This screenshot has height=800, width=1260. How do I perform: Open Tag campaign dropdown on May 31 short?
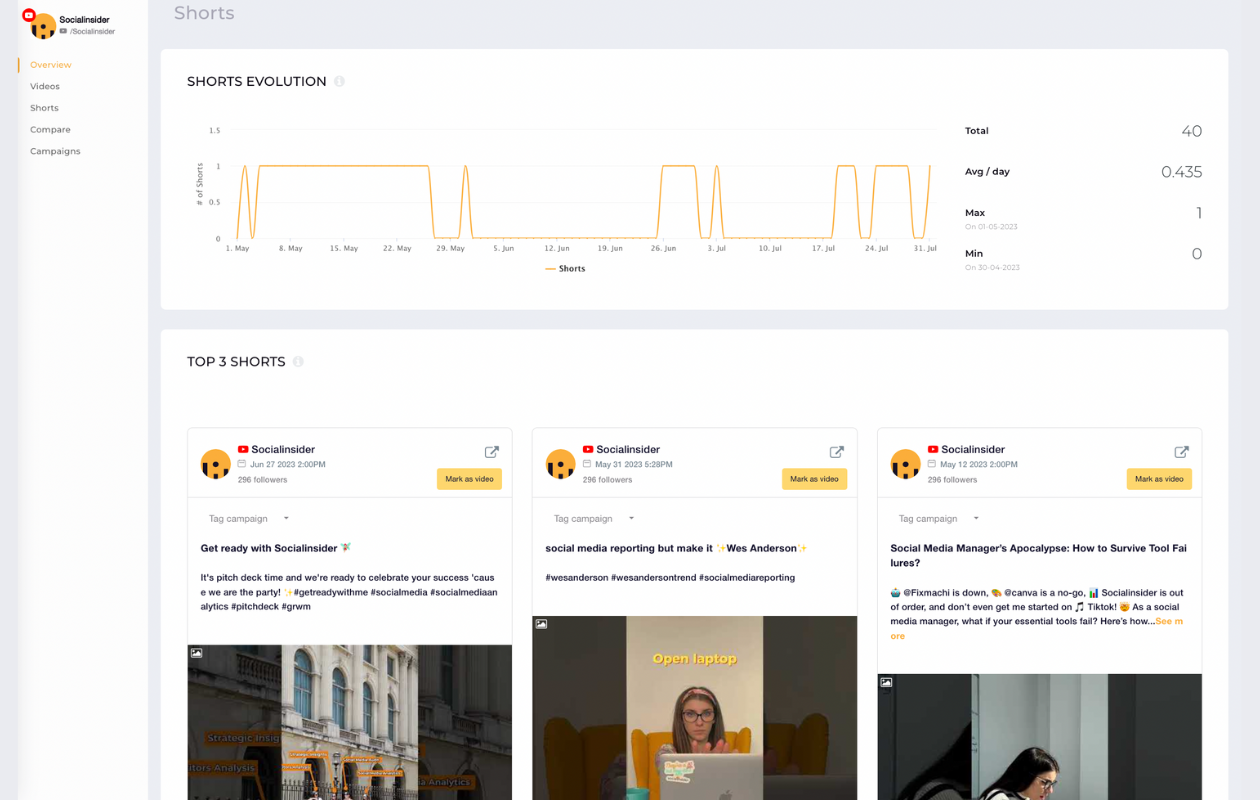tap(593, 519)
